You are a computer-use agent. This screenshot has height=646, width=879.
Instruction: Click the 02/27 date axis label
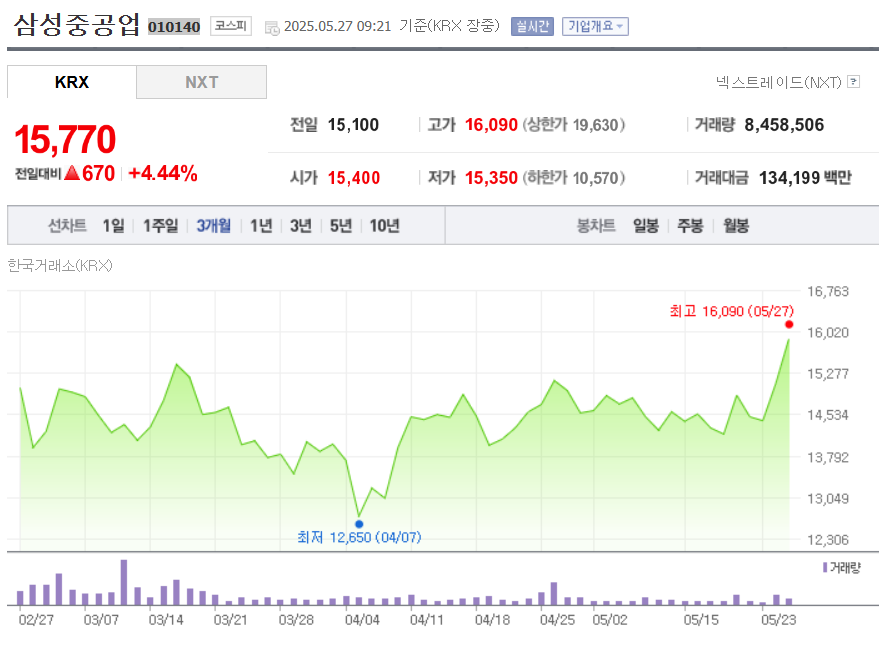pos(36,620)
